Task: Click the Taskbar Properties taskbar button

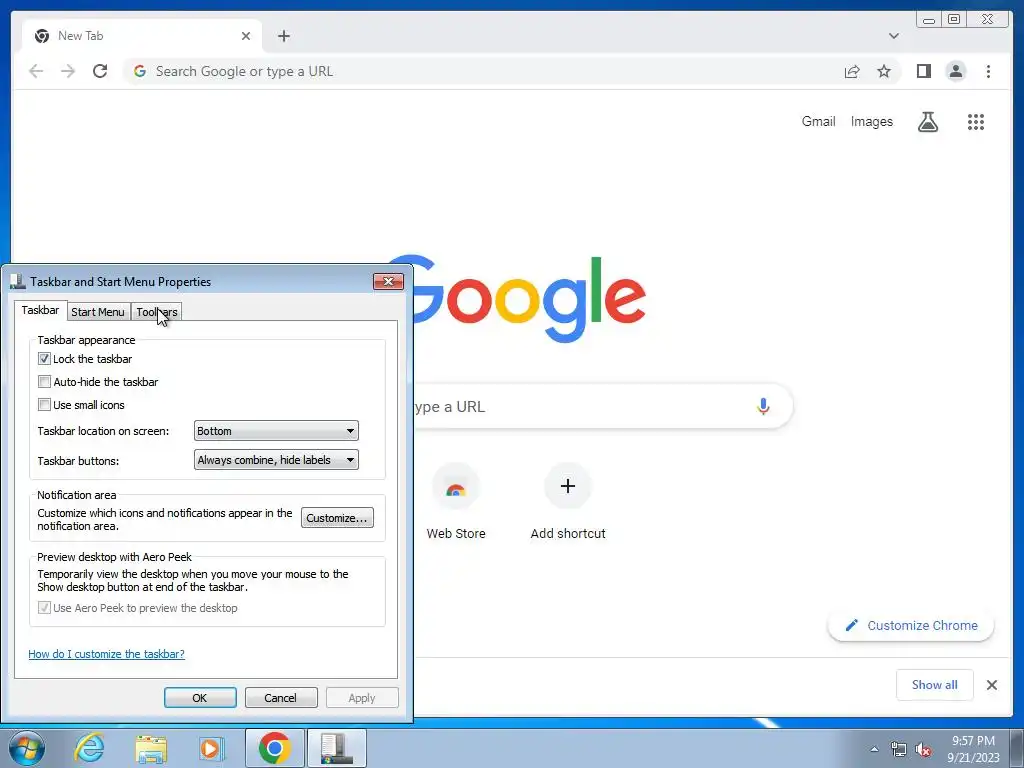Action: click(336, 748)
